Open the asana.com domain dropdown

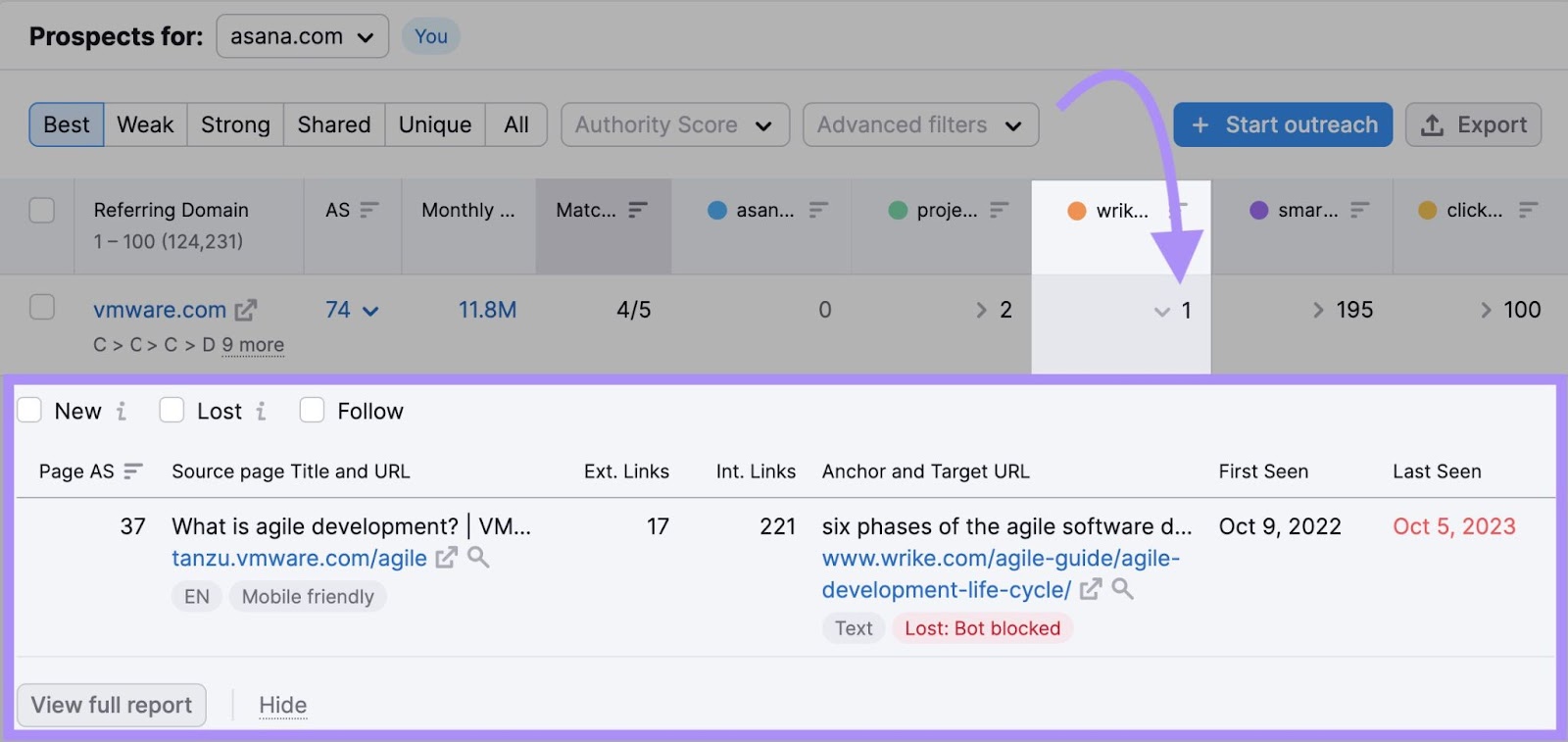pyautogui.click(x=302, y=36)
